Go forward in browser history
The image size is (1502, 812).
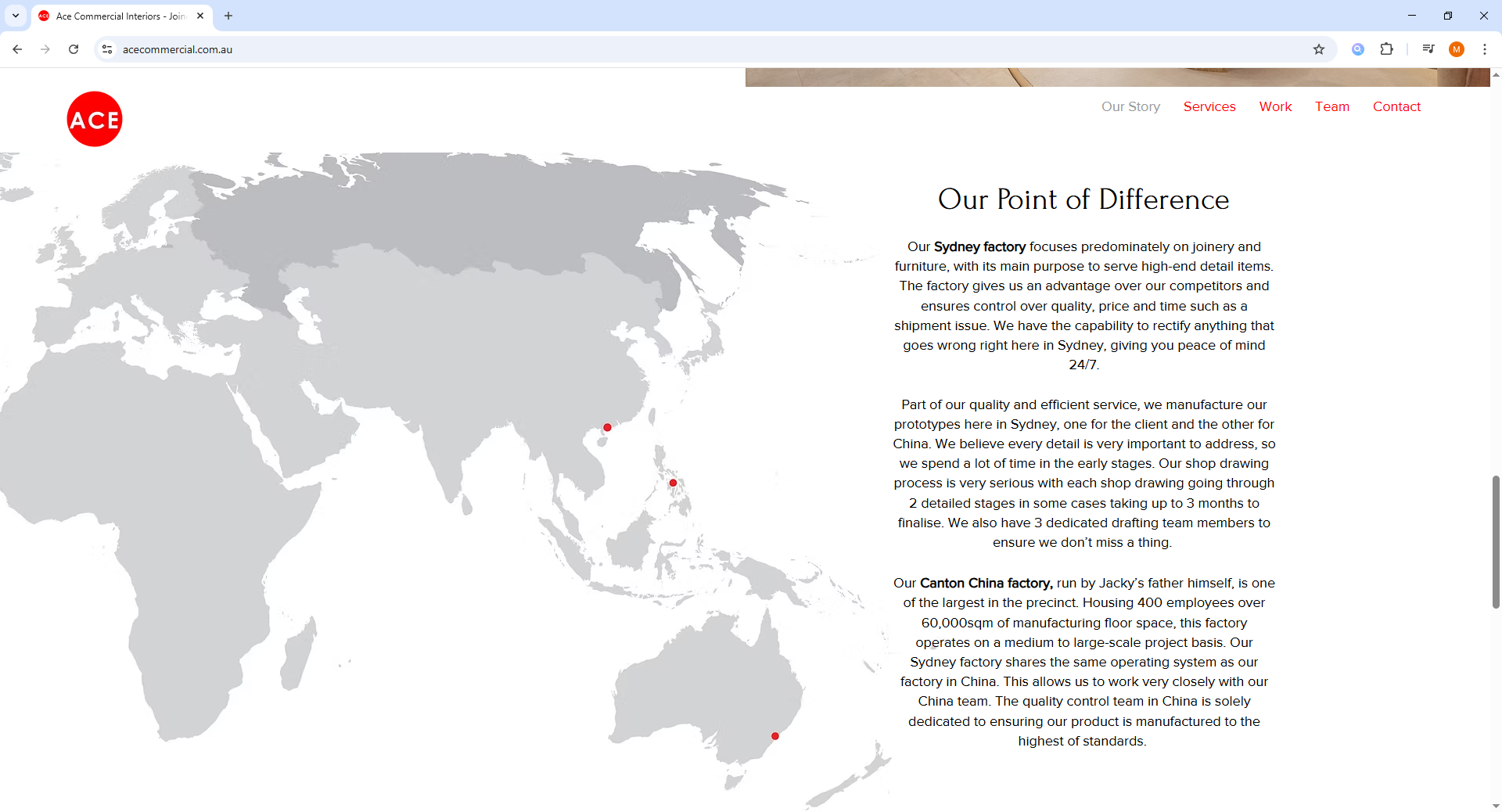(x=45, y=49)
